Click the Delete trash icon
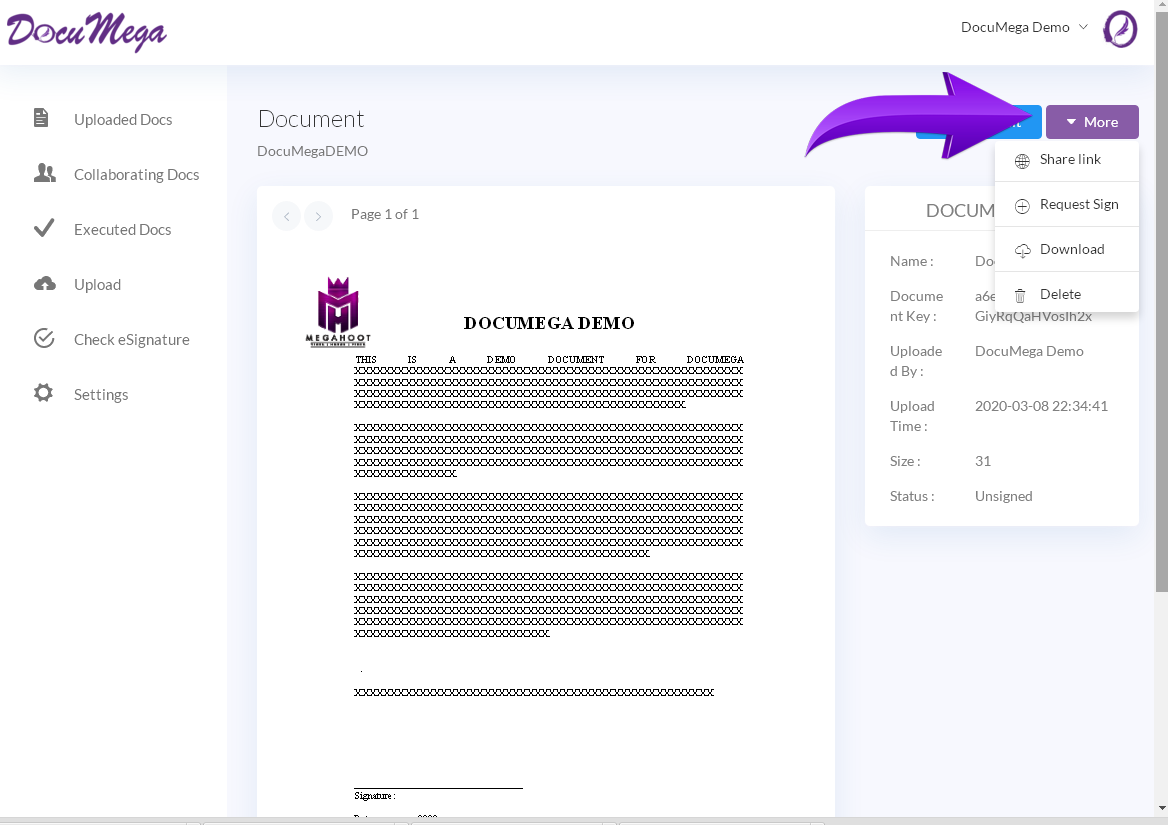Screen dimensions: 1168x825 tap(1021, 296)
